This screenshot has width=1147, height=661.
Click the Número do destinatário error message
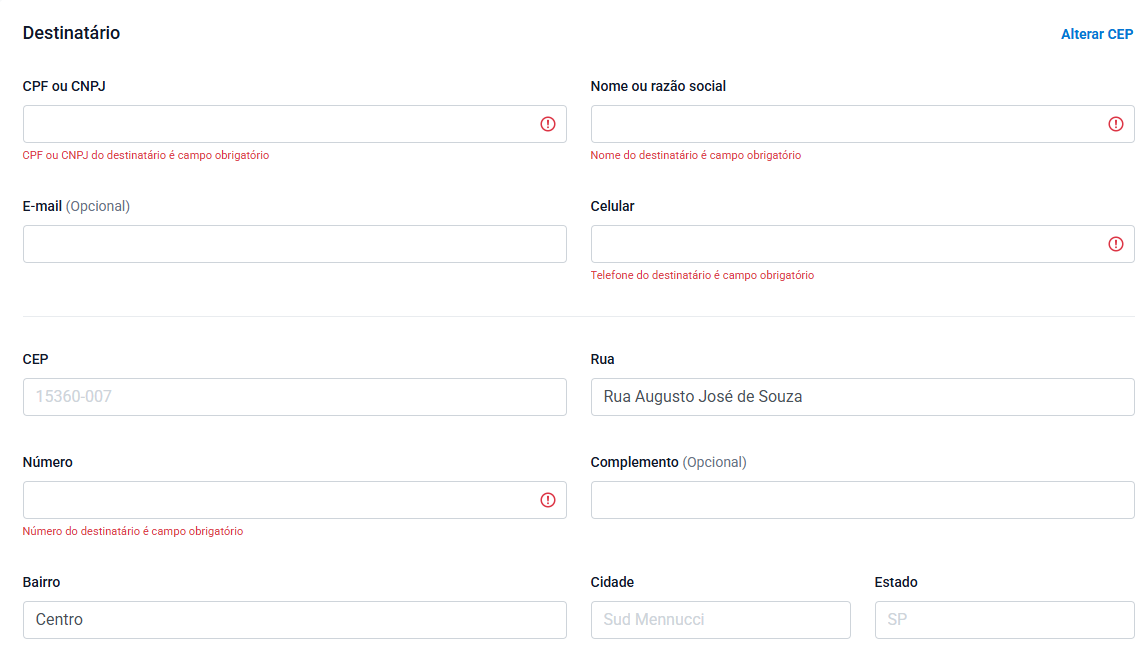tap(133, 531)
